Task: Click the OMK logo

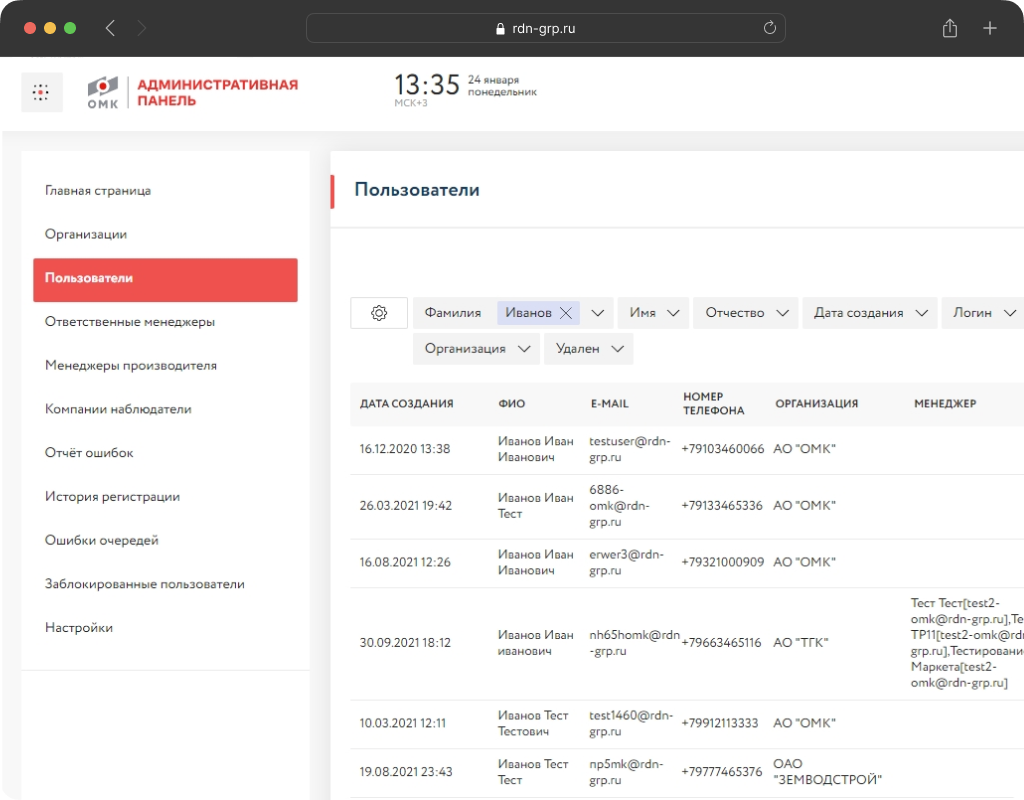Action: coord(103,92)
